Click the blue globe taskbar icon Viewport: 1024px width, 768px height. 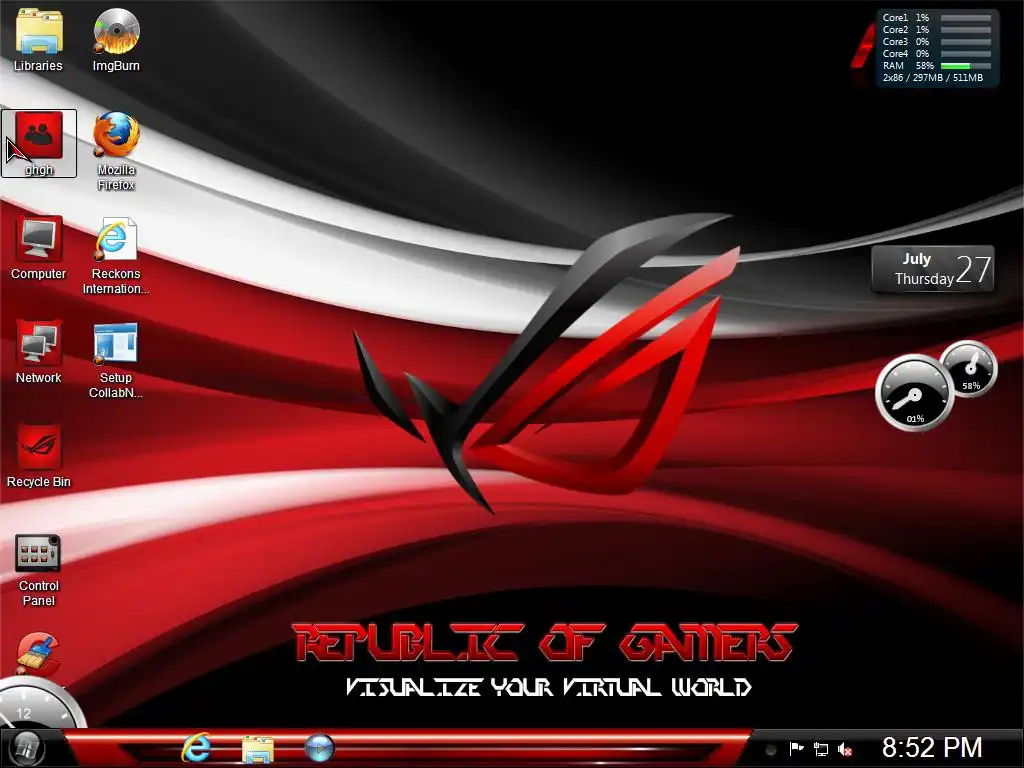[x=319, y=748]
